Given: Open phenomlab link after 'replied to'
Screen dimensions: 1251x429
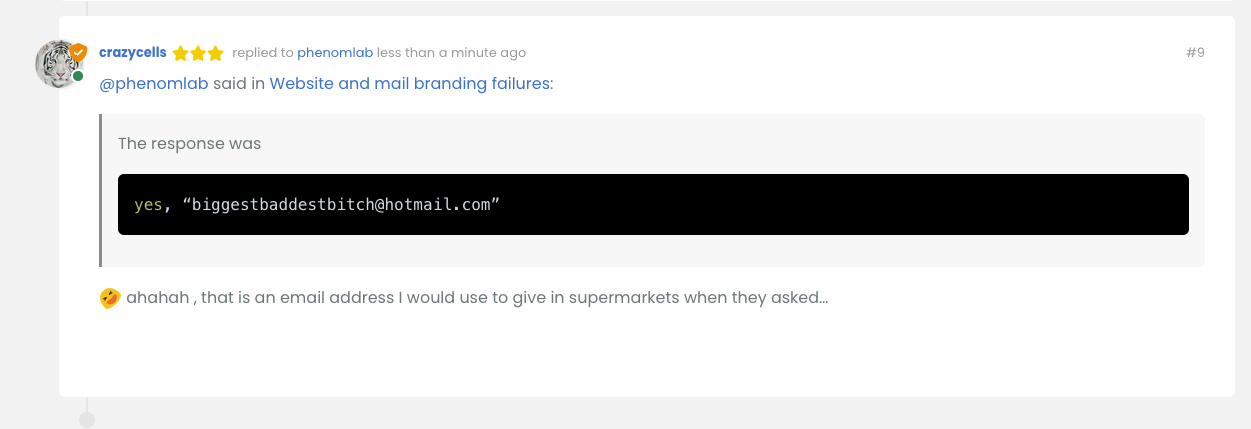Looking at the screenshot, I should click(334, 53).
